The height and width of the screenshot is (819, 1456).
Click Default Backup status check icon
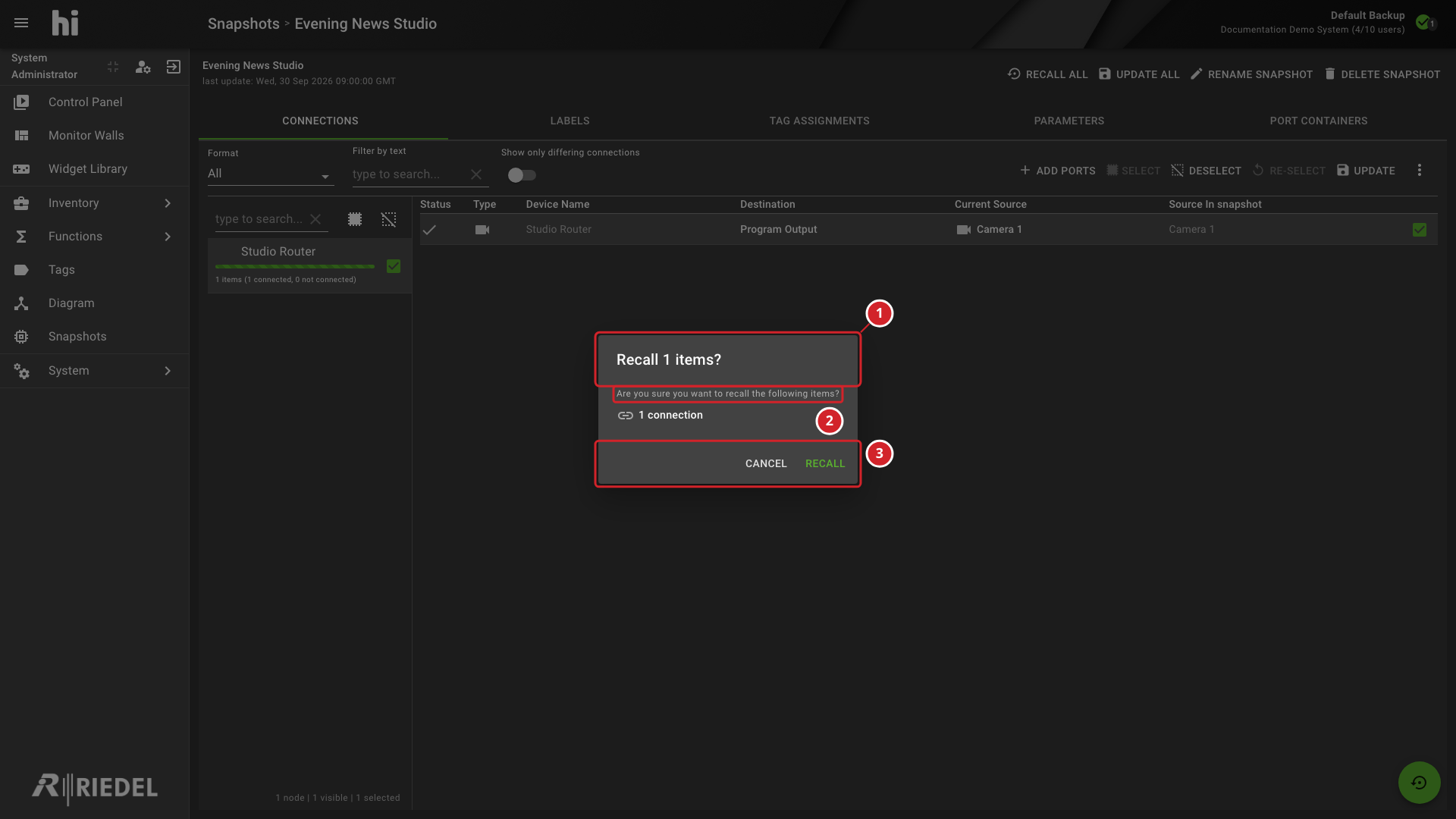click(1423, 22)
